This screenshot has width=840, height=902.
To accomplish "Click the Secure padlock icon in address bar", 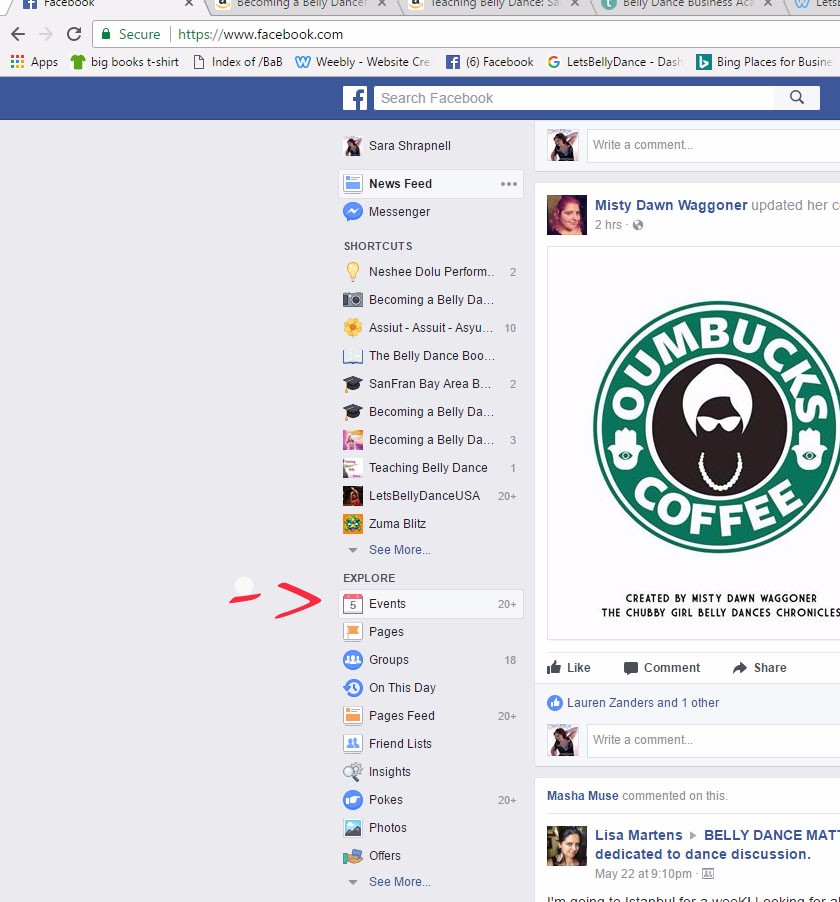I will (x=106, y=35).
